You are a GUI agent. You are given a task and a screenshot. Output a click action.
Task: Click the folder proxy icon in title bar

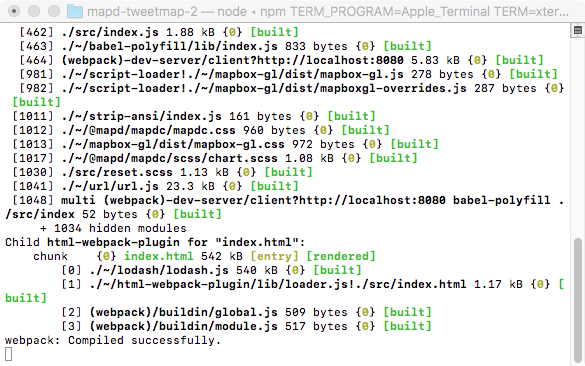click(75, 12)
